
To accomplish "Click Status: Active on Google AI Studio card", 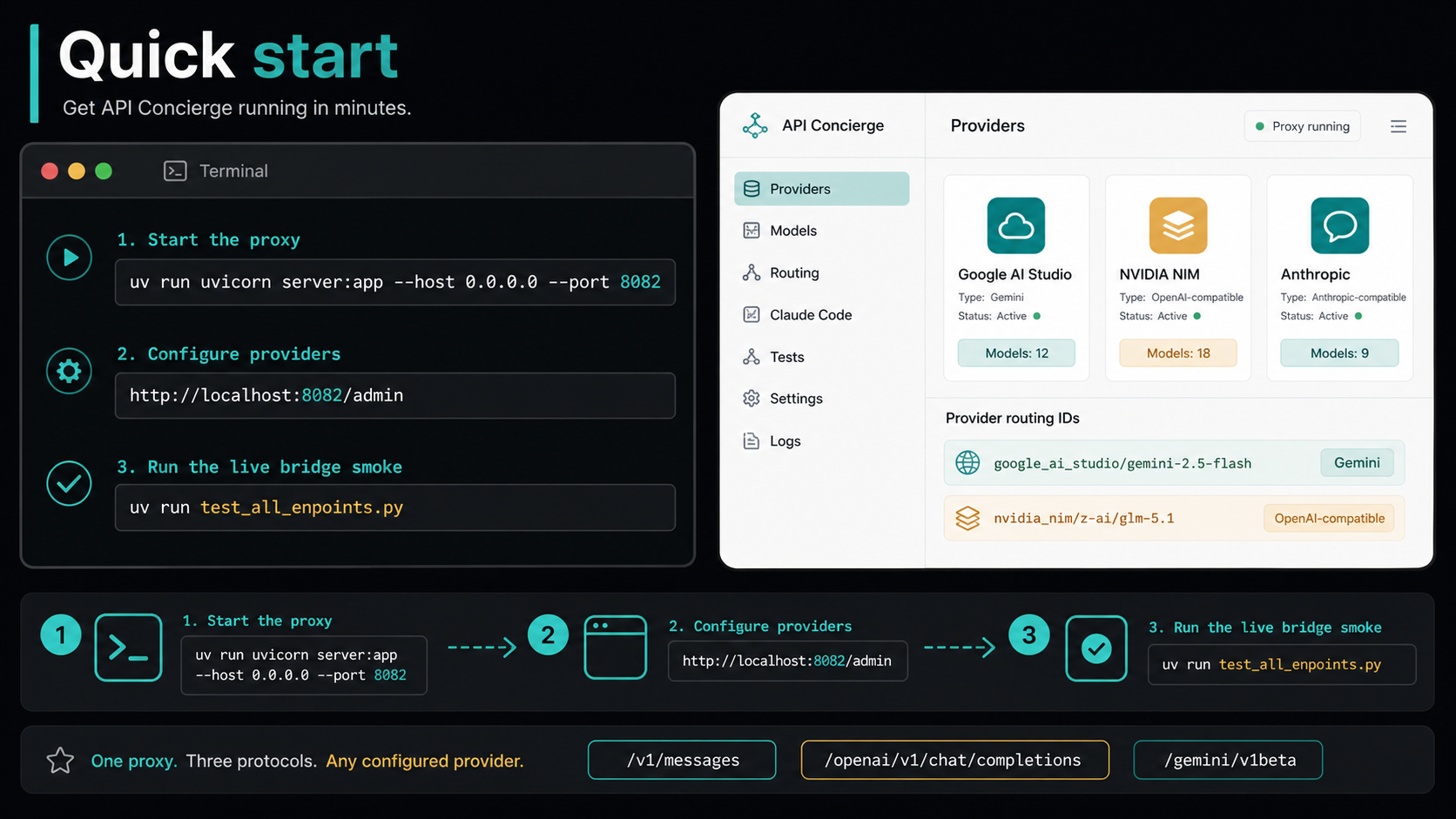I will coord(999,316).
